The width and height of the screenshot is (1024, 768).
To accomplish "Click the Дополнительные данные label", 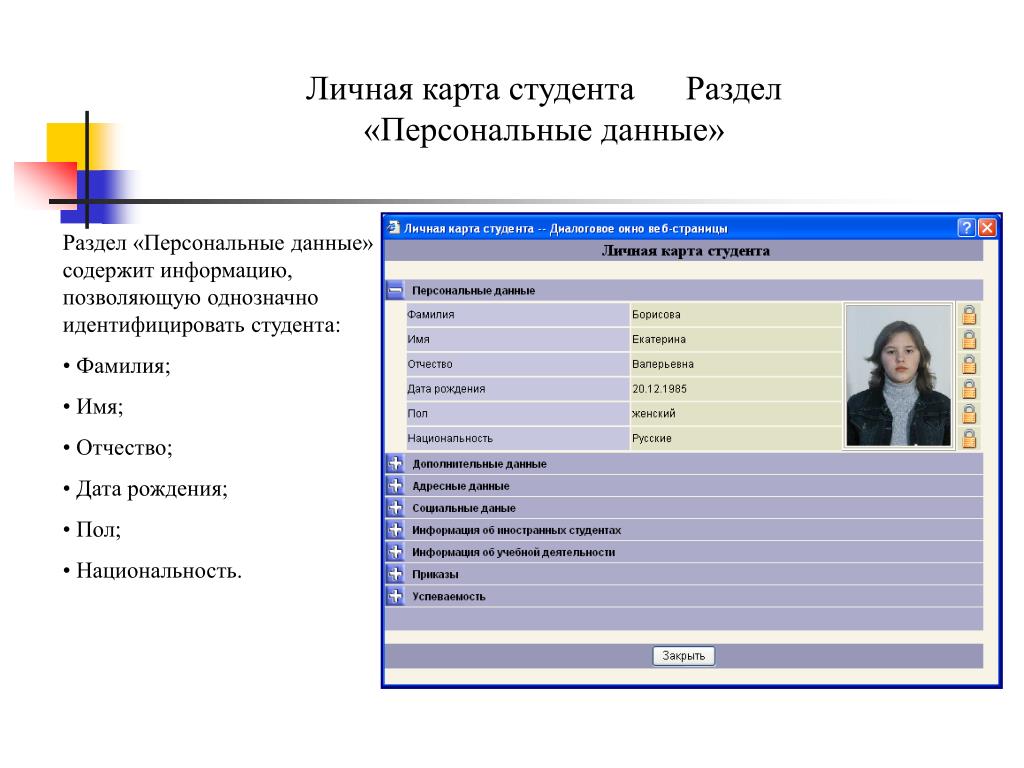I will coord(479,464).
